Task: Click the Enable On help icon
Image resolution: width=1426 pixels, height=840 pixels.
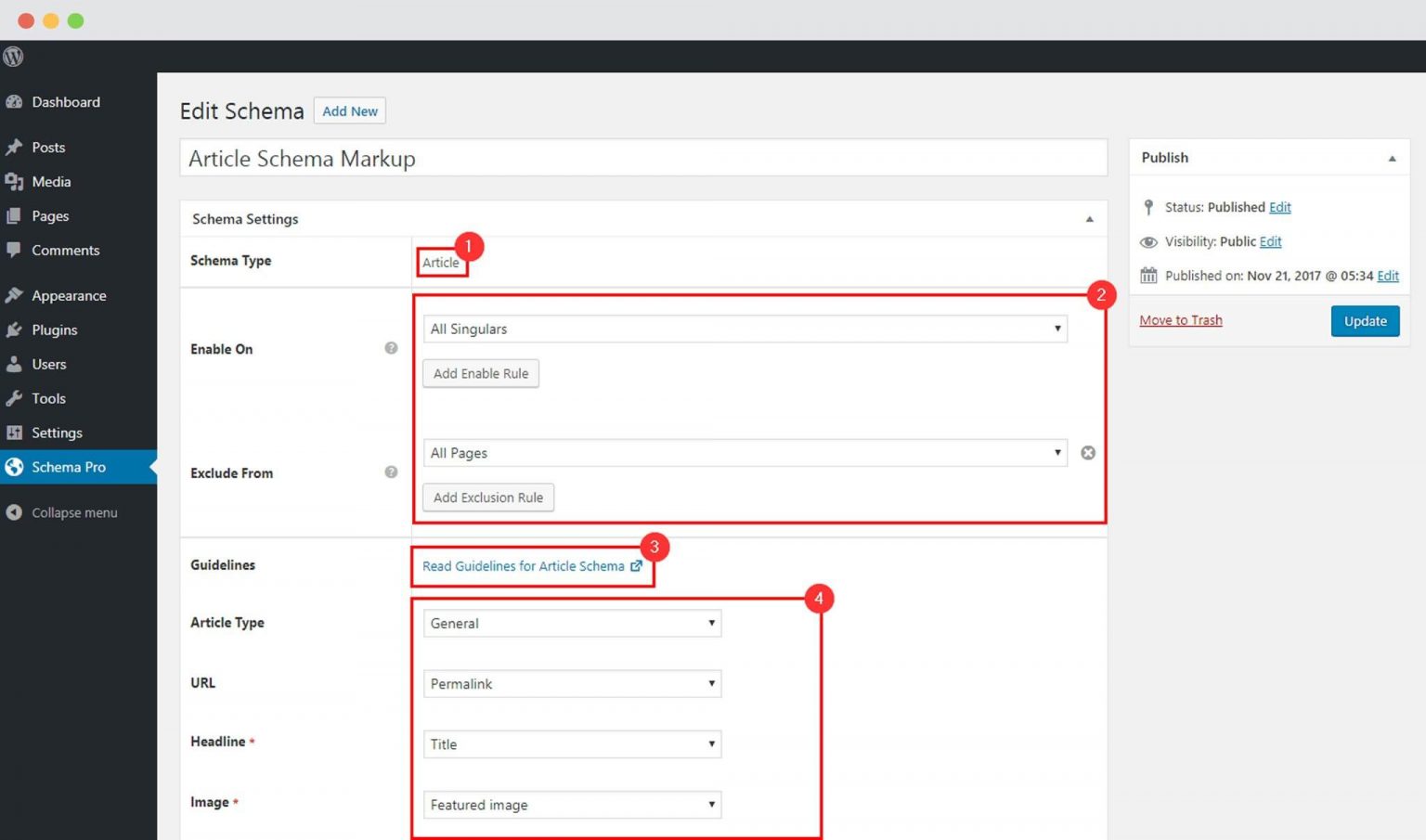Action: coord(390,348)
